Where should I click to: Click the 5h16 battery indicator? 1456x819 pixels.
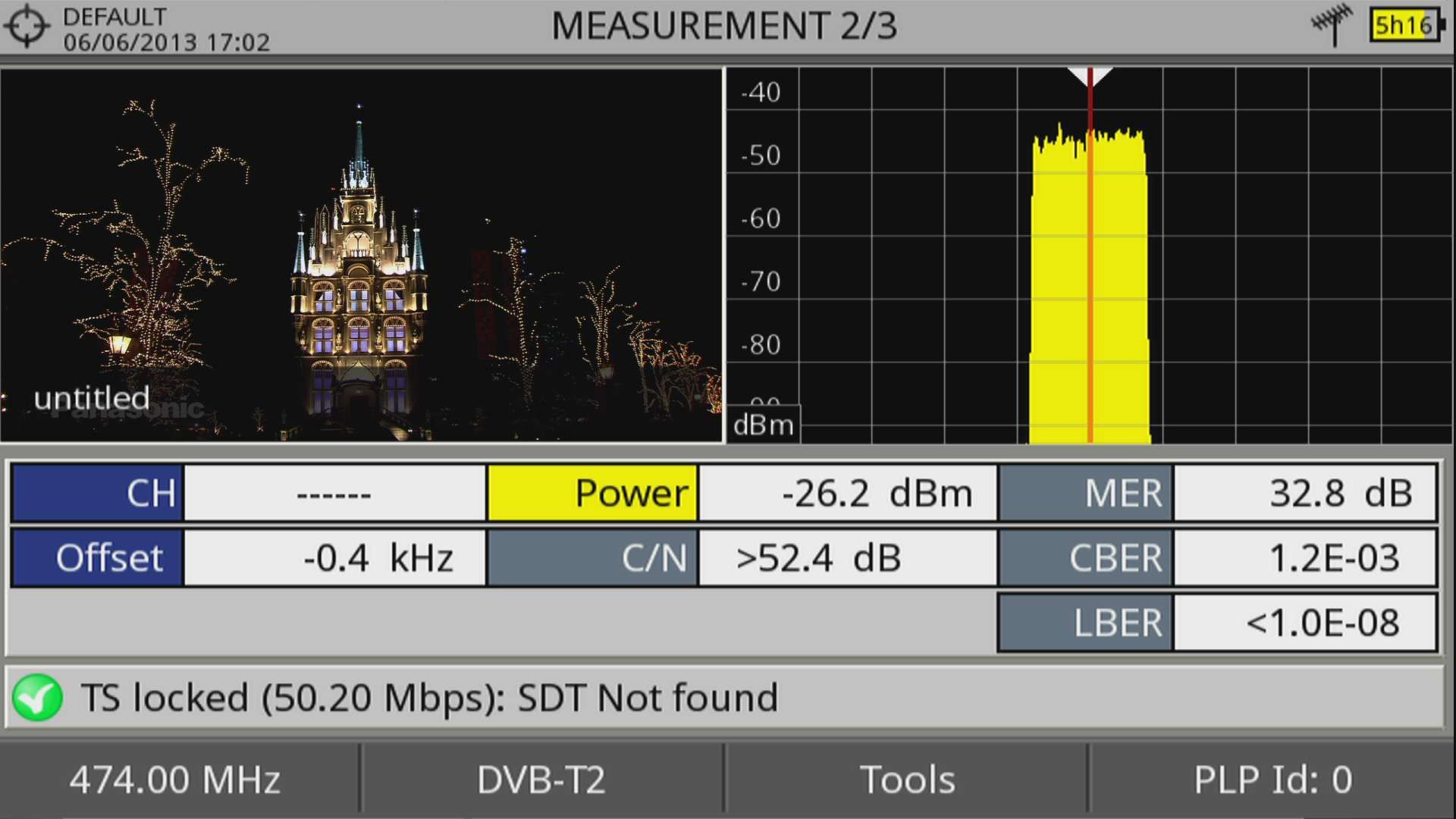click(x=1405, y=26)
